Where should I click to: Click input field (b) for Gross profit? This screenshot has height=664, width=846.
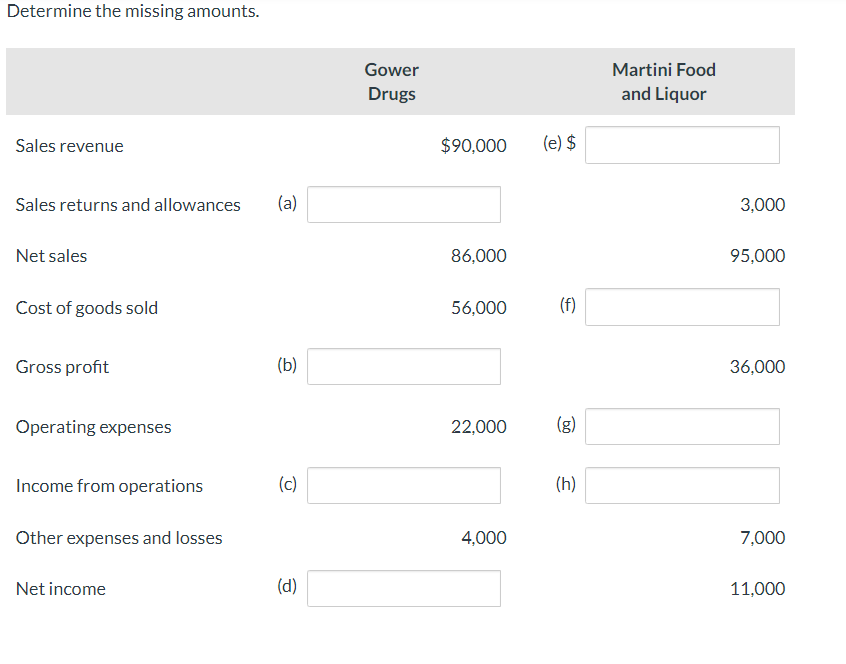coord(404,366)
